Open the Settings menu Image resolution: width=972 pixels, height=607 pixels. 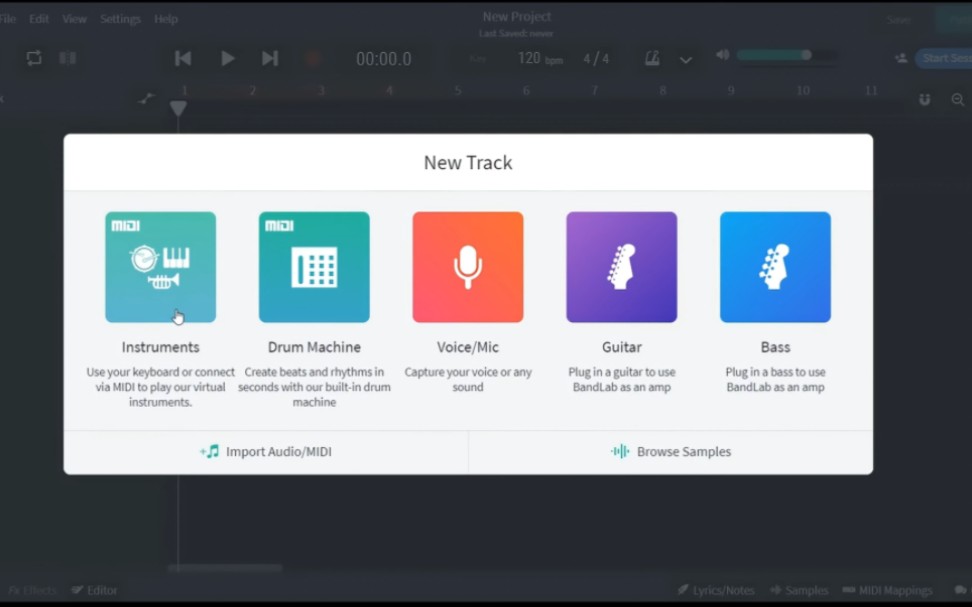[x=120, y=18]
